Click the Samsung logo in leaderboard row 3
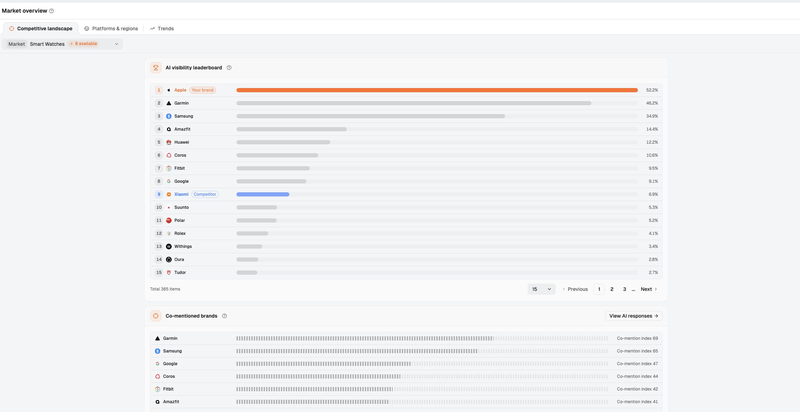Image resolution: width=800 pixels, height=412 pixels. point(169,116)
